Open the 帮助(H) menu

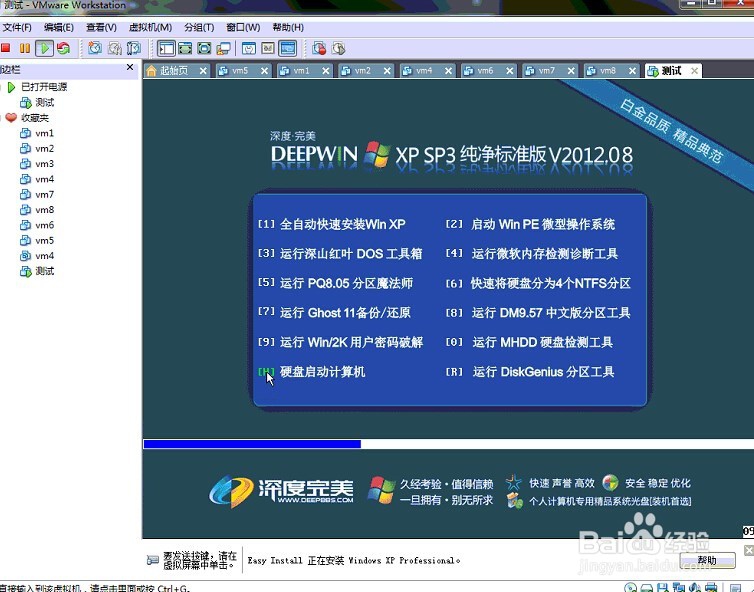click(288, 27)
